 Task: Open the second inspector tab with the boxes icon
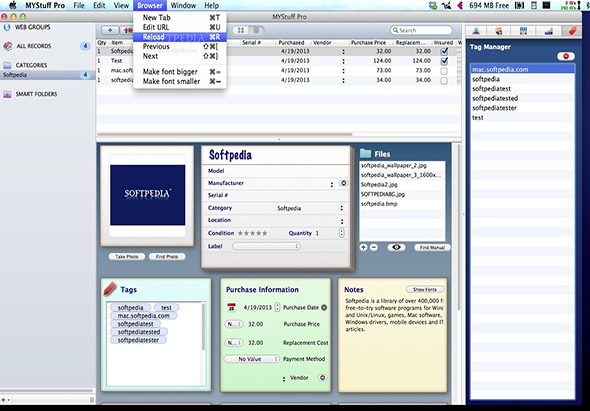pos(499,31)
